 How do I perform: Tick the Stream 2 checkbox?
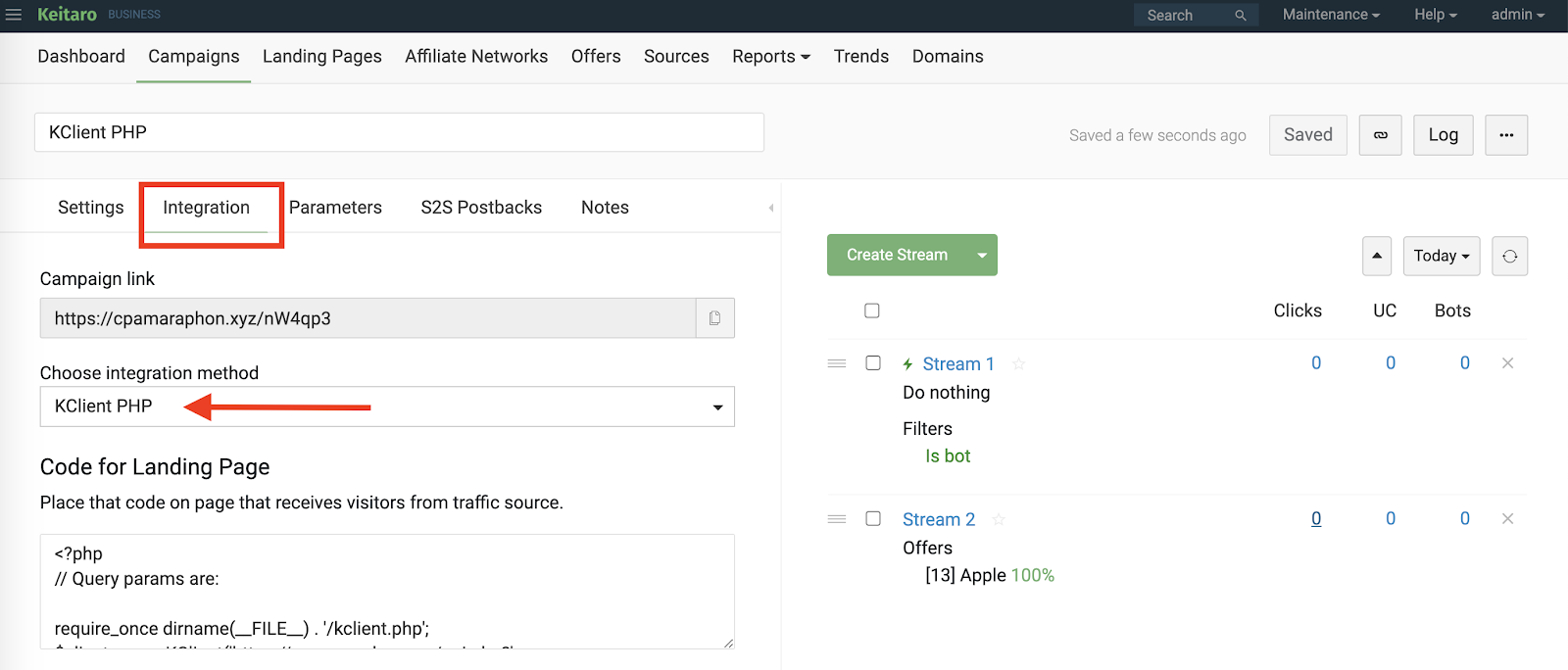point(873,518)
